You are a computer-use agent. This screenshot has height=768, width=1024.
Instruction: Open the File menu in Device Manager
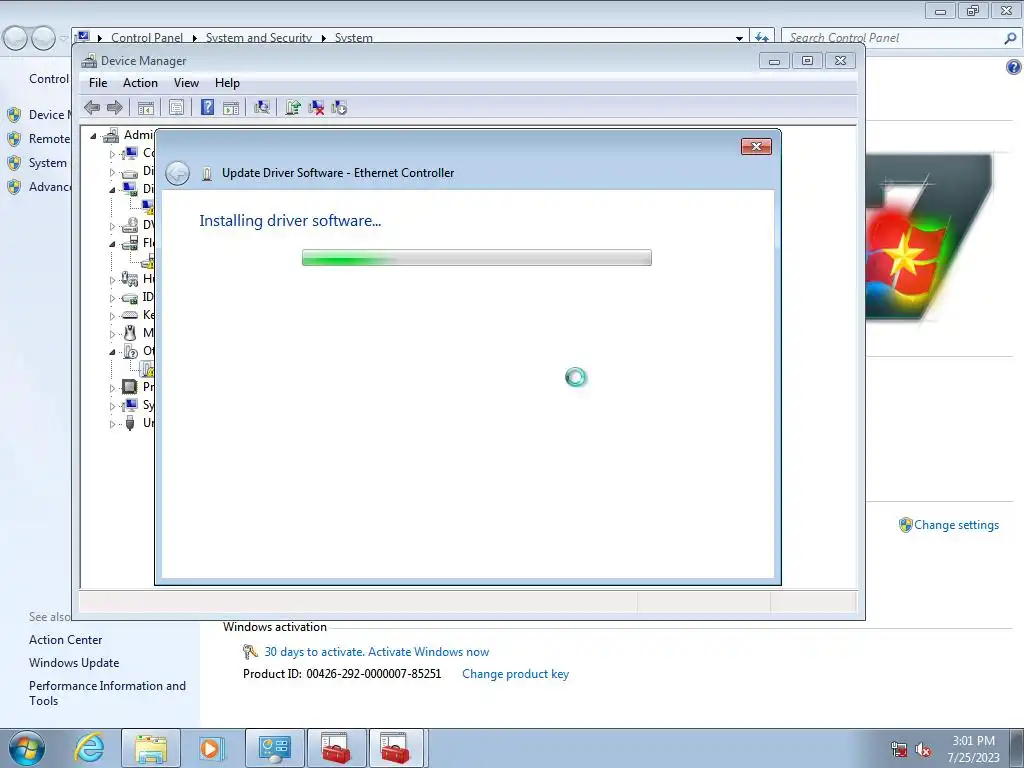click(98, 83)
